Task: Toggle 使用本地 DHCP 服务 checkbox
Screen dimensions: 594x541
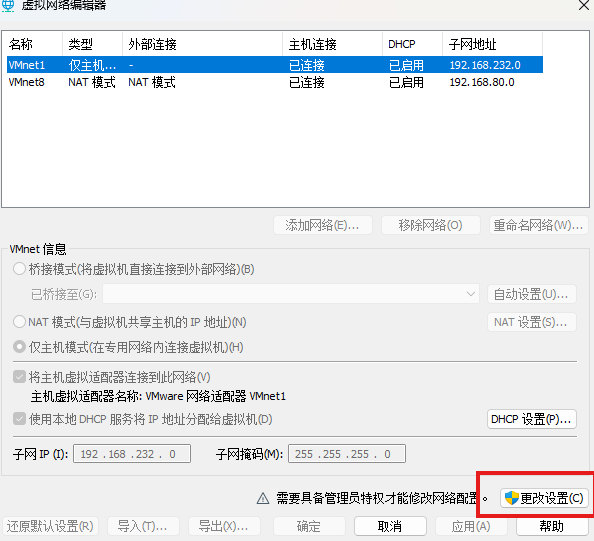Action: tap(19, 419)
